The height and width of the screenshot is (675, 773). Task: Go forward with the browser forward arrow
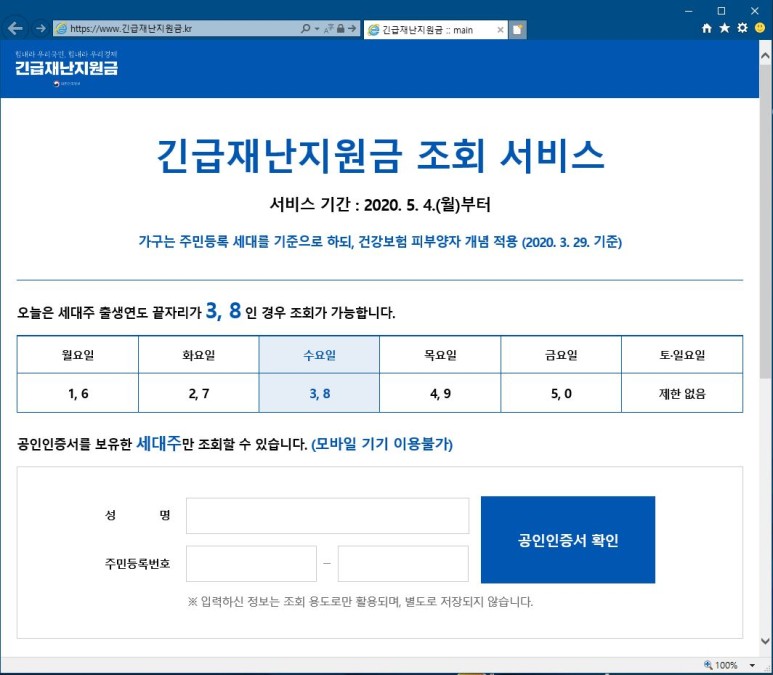(40, 29)
